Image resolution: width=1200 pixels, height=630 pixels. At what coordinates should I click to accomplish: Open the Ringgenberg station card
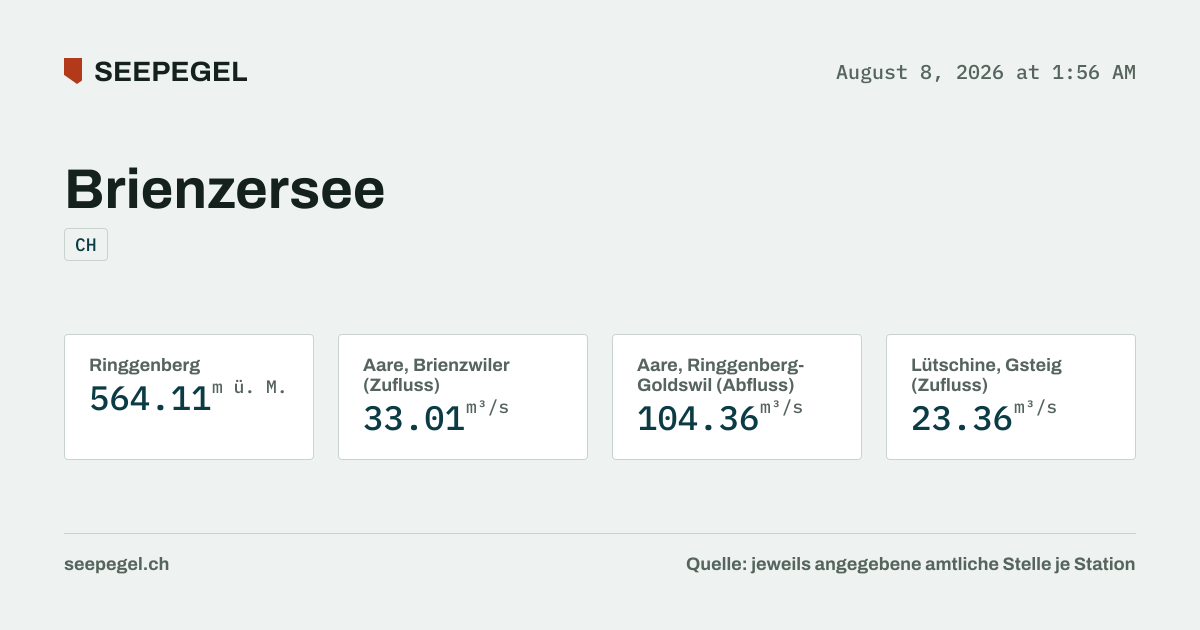(189, 397)
